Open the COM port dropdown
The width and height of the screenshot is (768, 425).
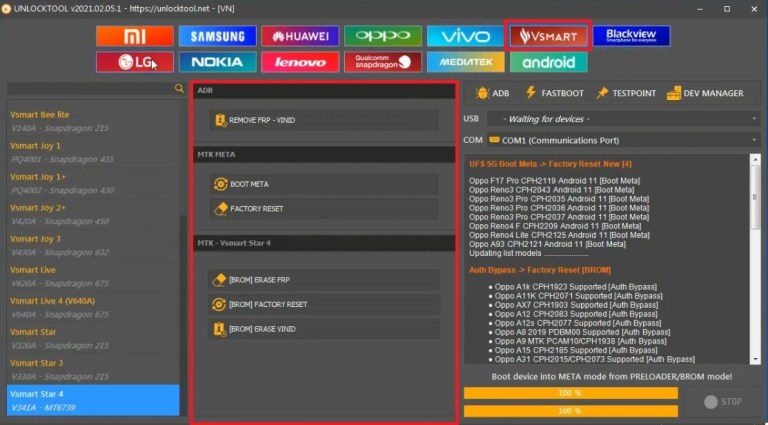coord(624,141)
